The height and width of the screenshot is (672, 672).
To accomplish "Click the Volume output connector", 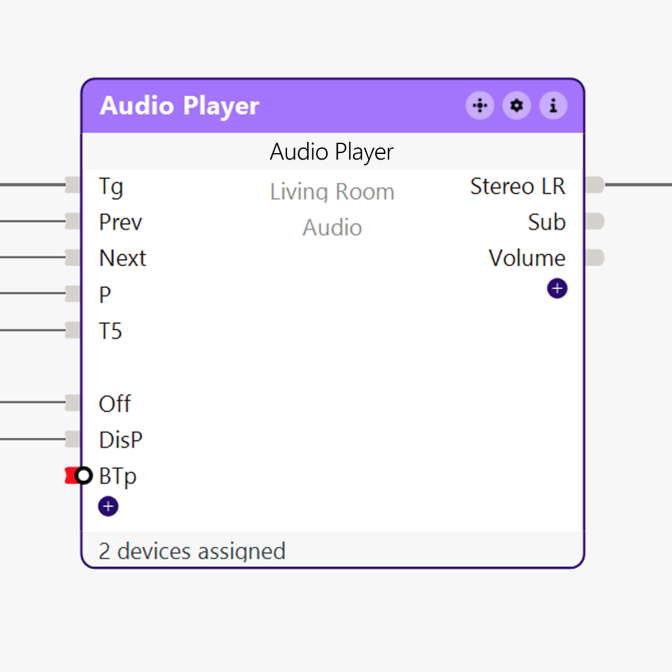I will [x=594, y=257].
